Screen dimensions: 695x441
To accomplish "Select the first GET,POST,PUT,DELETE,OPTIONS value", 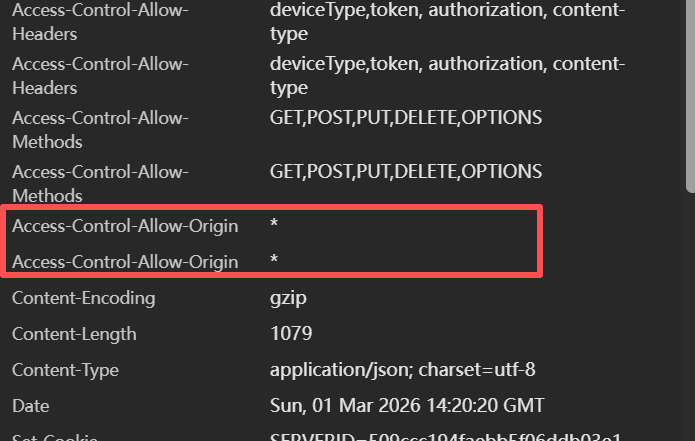I will 406,118.
